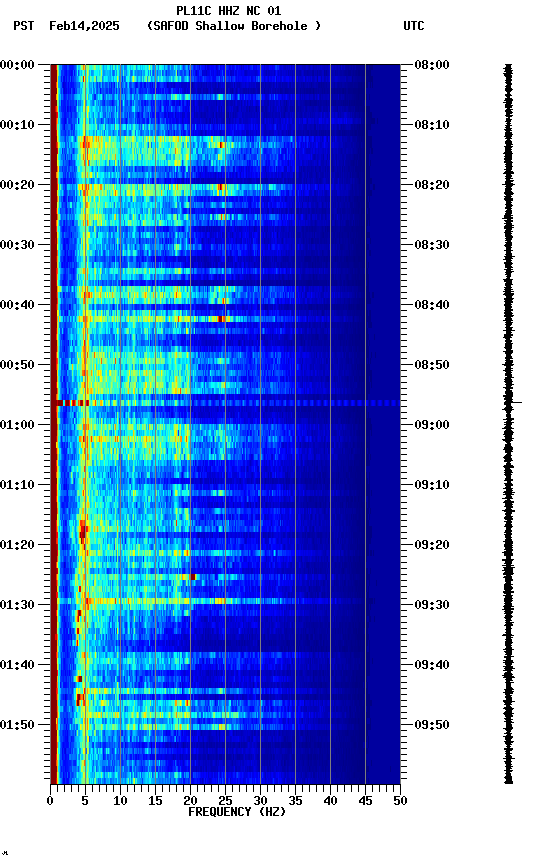Click the '09:00' UTC time label
Viewport: 552px width, 864px height.
click(432, 425)
